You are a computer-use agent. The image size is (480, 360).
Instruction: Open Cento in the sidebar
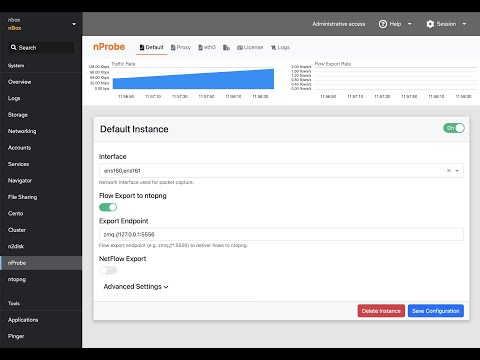tap(41, 213)
